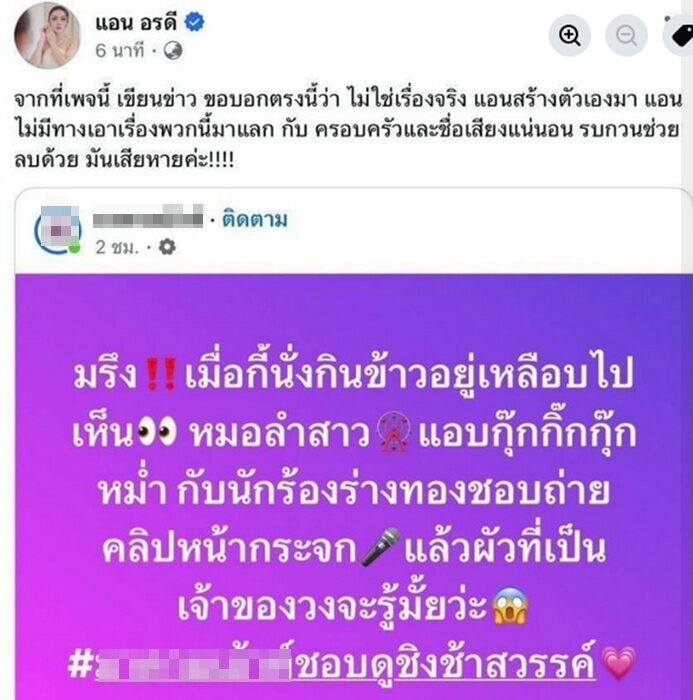
Task: Follow the shared page via ติดตาม
Action: pyautogui.click(x=255, y=220)
